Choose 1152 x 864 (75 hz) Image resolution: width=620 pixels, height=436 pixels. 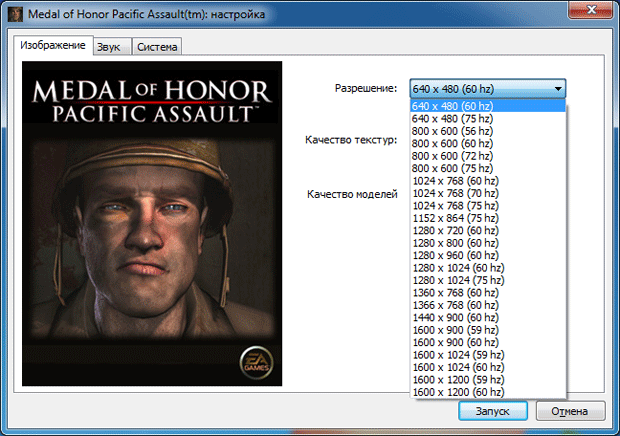[x=488, y=218]
